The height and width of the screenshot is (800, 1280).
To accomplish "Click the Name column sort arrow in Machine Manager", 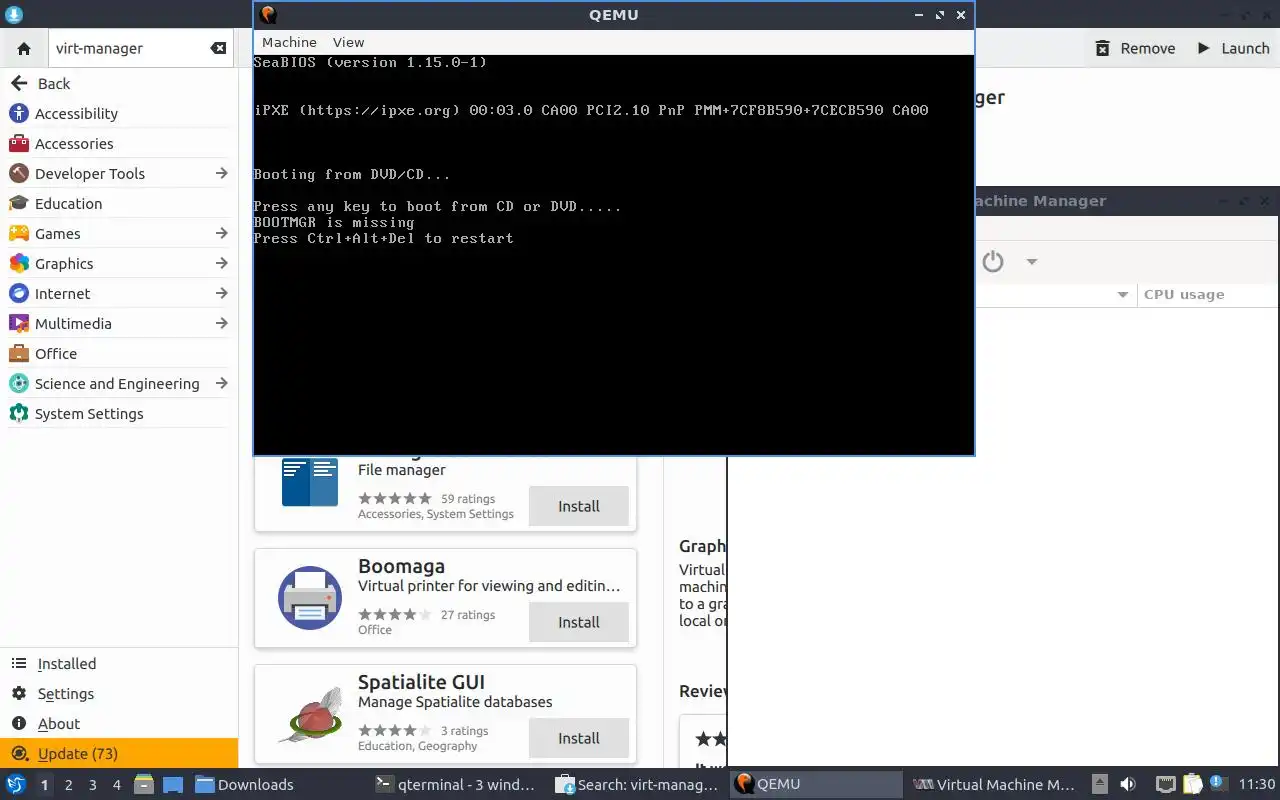I will (x=1122, y=294).
